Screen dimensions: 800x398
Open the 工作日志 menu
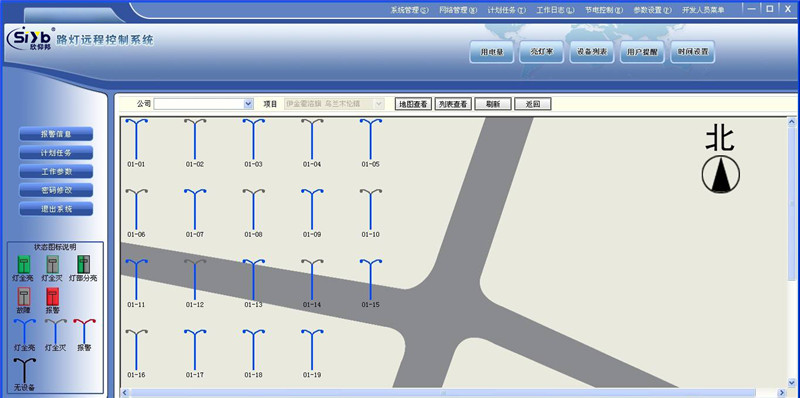(555, 10)
